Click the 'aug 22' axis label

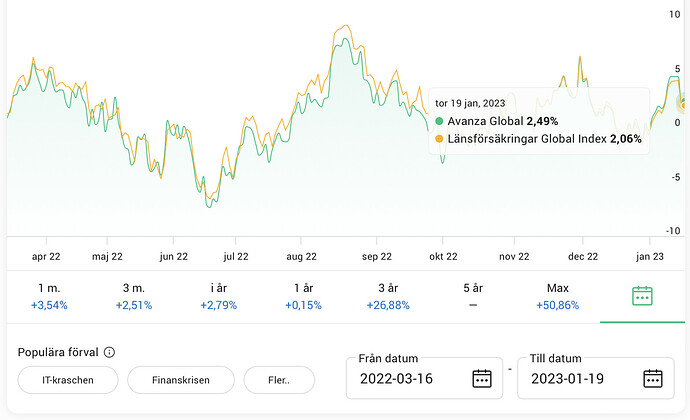(301, 257)
